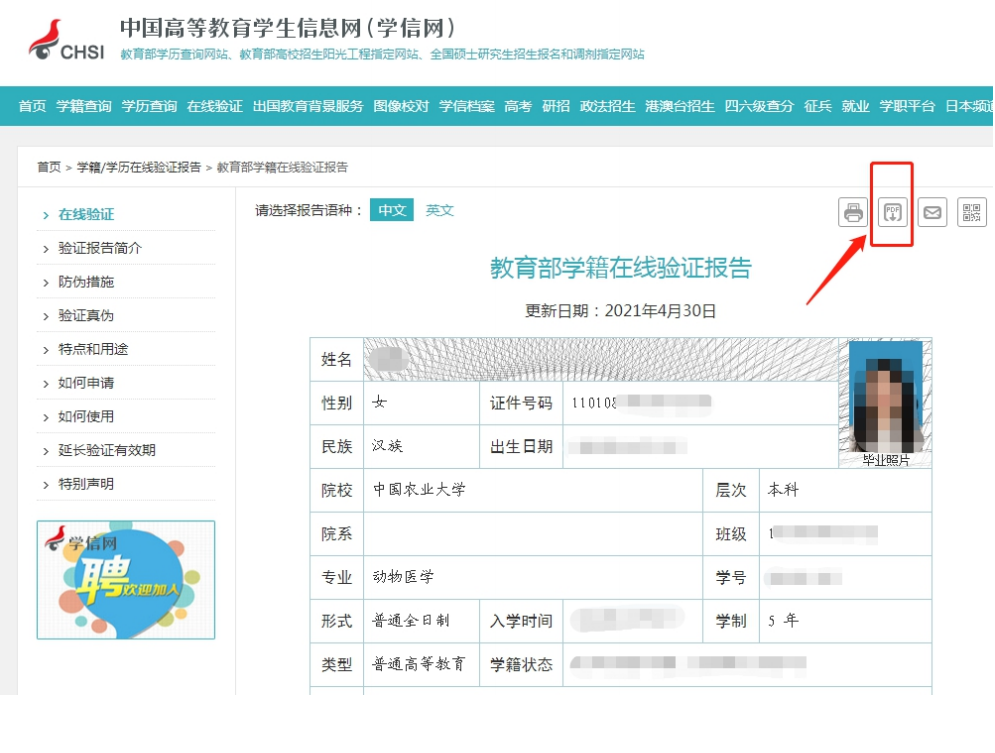Click 首页 in the breadcrumb
This screenshot has height=753, width=995.
tap(49, 167)
